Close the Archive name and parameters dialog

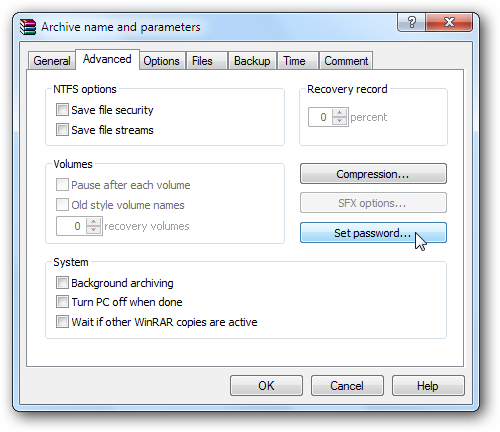coord(449,23)
